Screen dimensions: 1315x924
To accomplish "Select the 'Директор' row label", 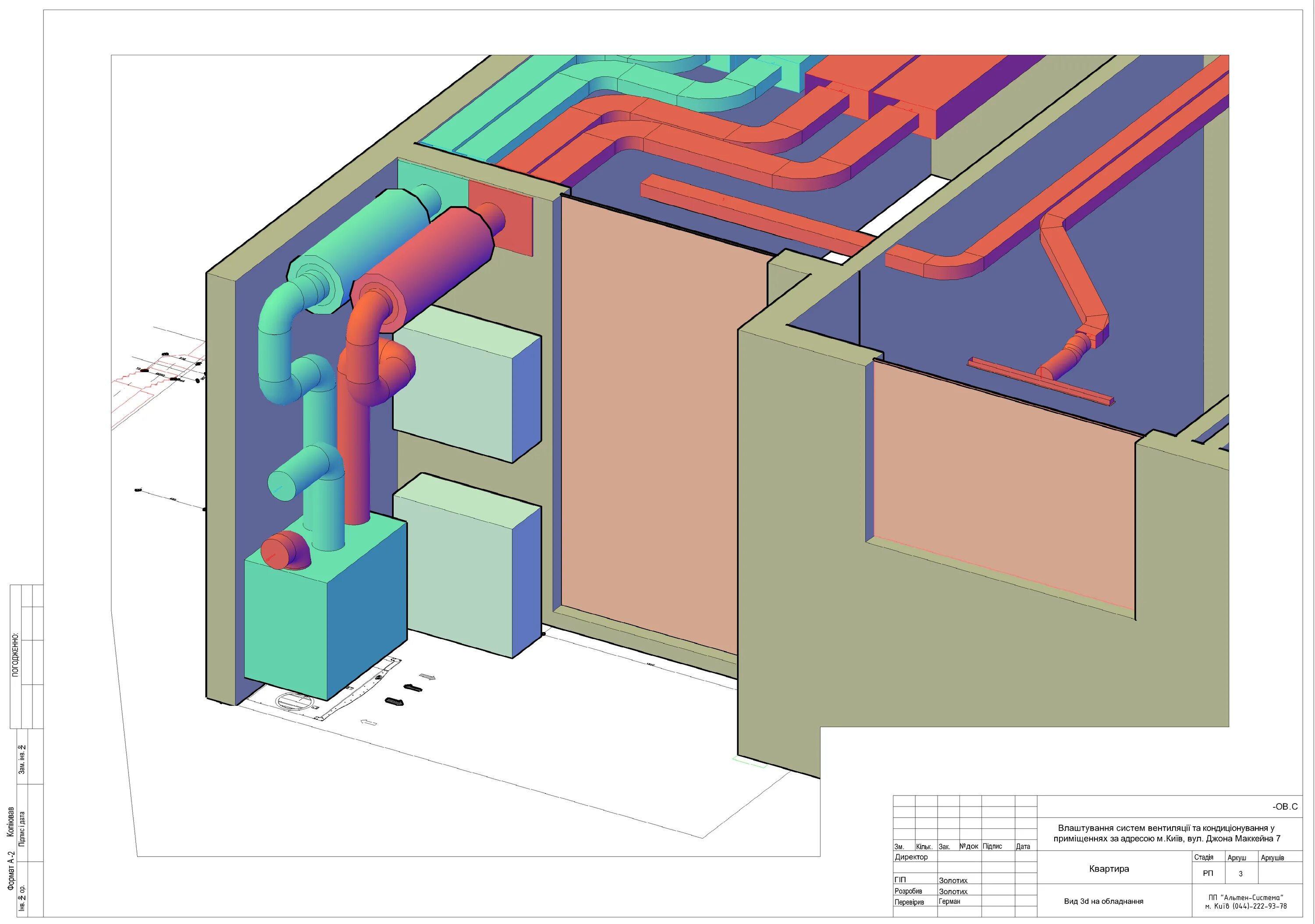I will (x=911, y=857).
